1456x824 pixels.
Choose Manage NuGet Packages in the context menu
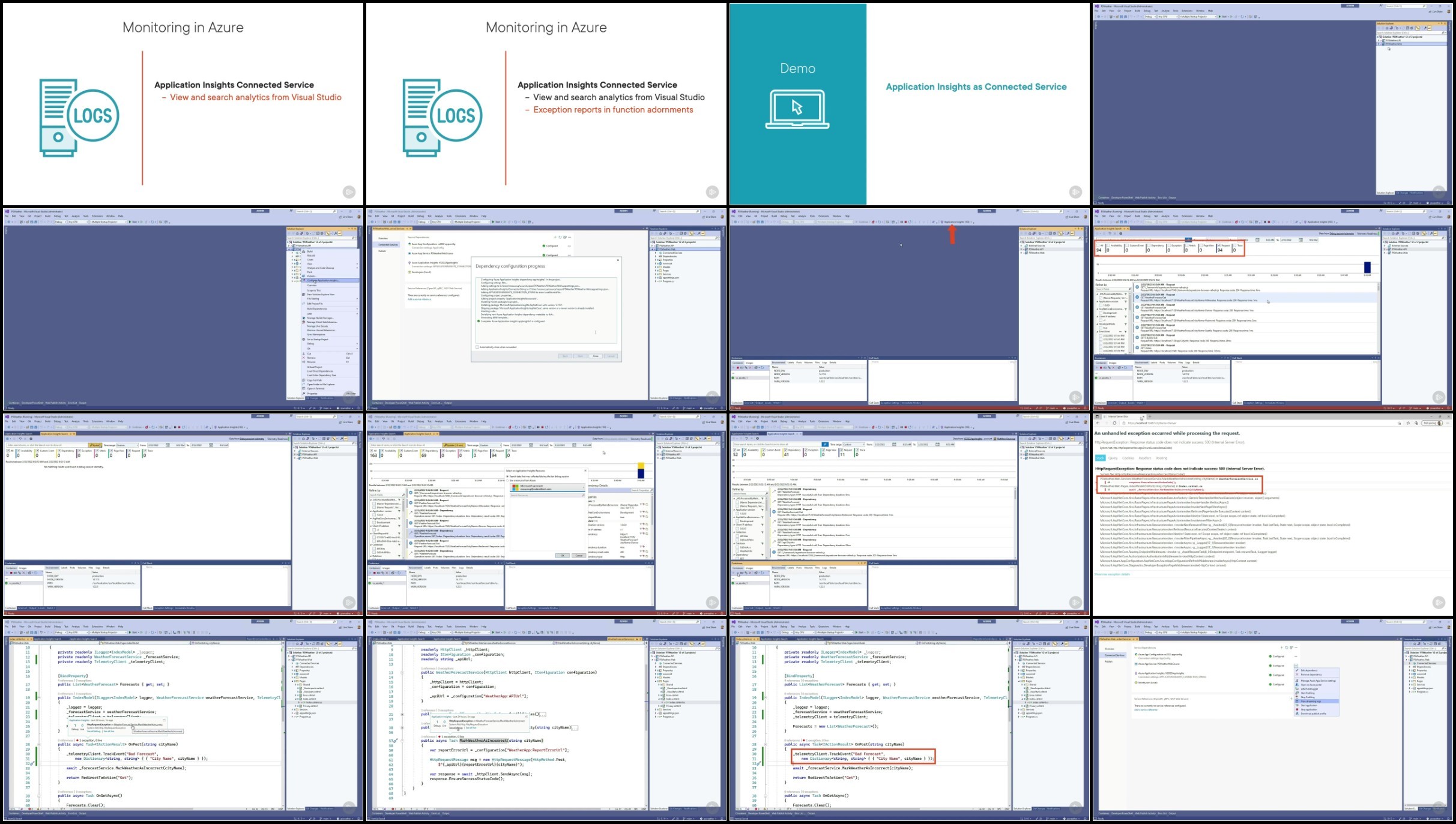pos(329,318)
